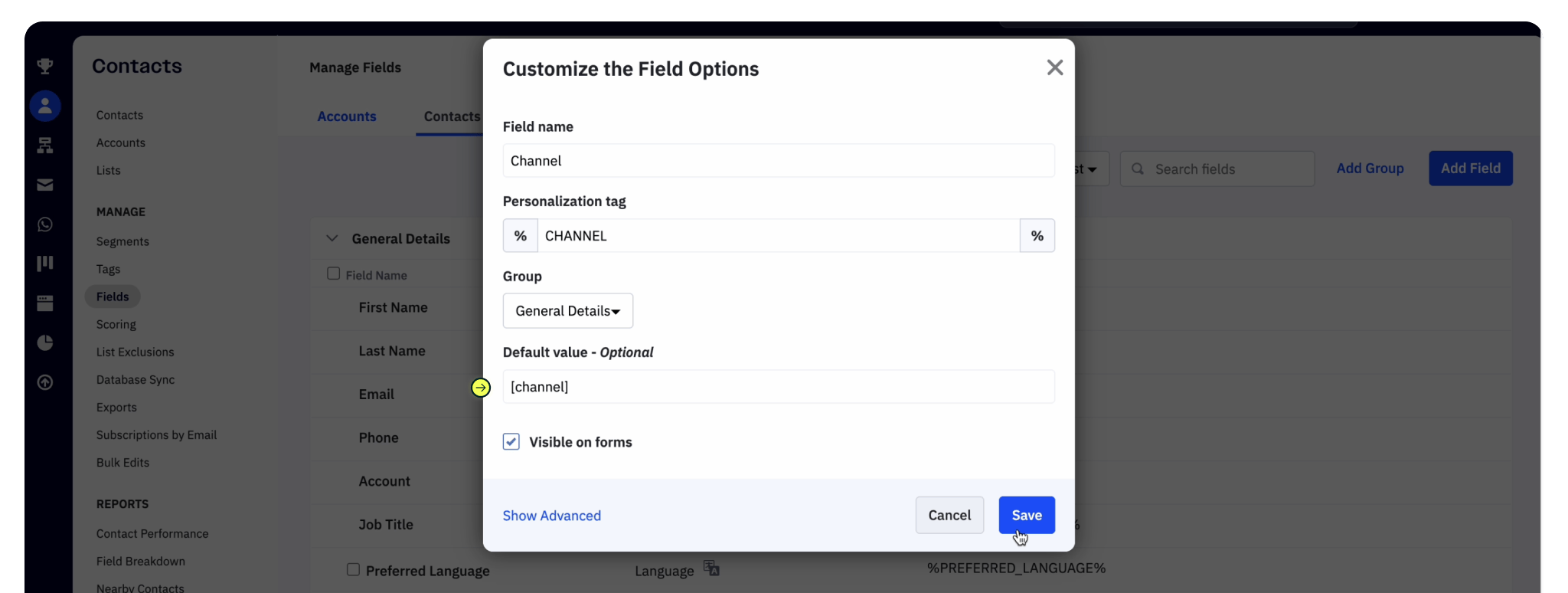Collapse the General Details section chevron
The width and height of the screenshot is (1568, 593).
[x=332, y=238]
